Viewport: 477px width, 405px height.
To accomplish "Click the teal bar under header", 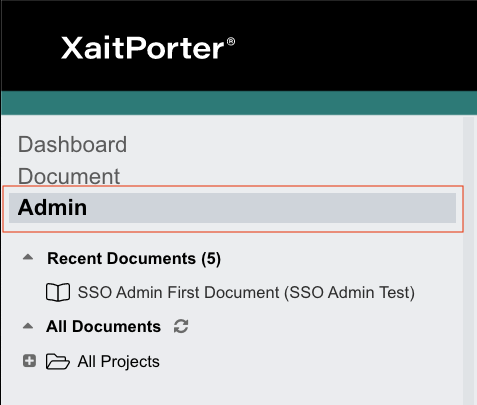I will 239,103.
